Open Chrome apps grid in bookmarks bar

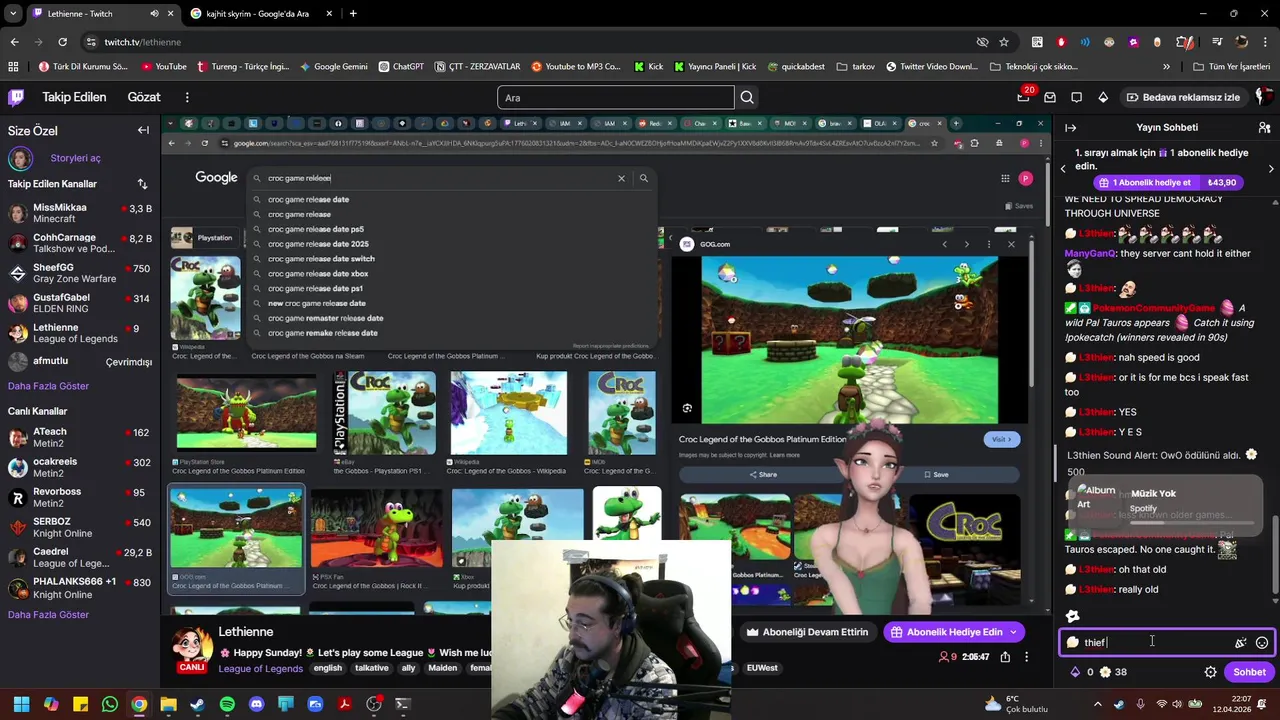click(x=13, y=66)
